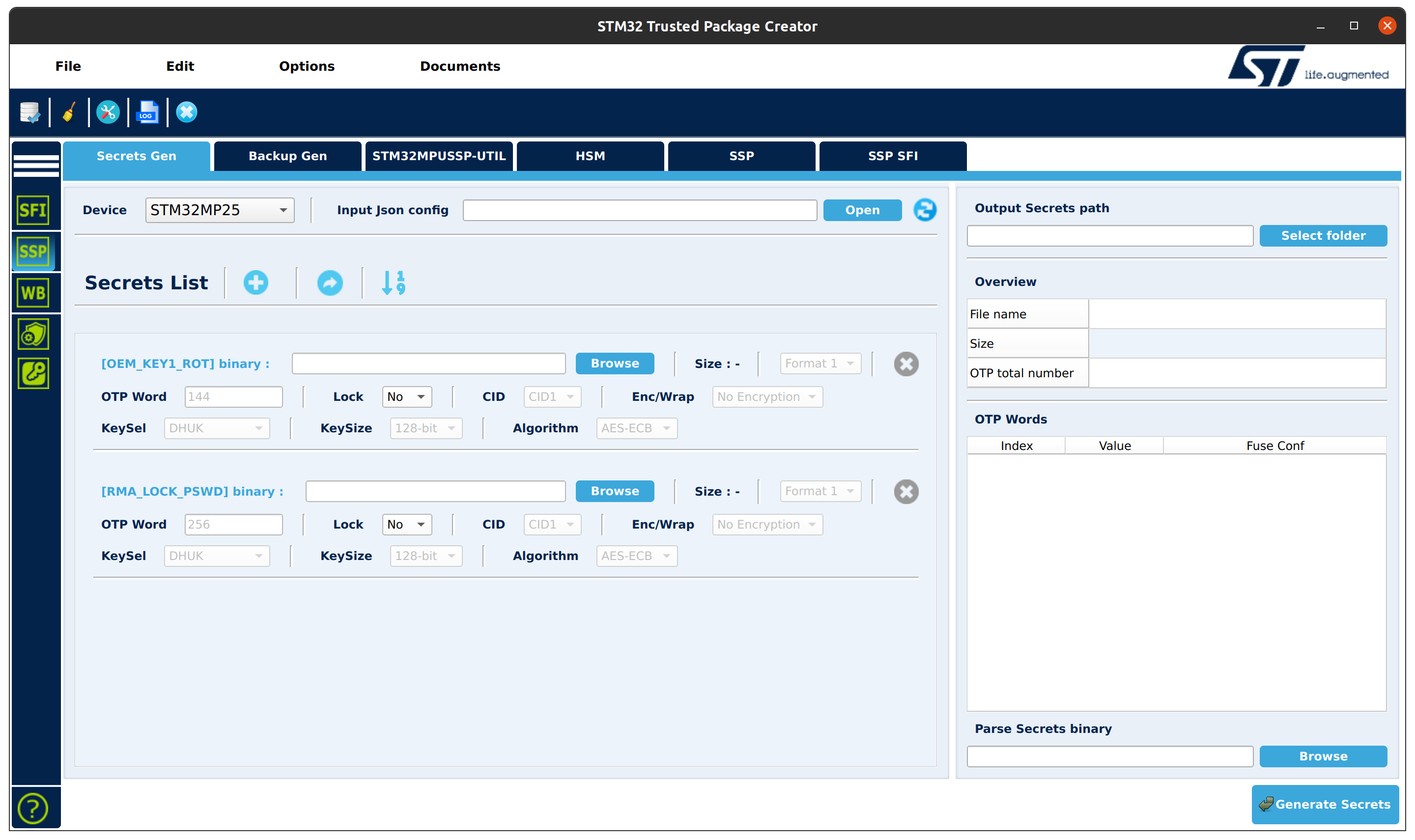The image size is (1415, 840).
Task: Delete the RMA_LOCK_PSWD secret entry
Action: pos(906,491)
